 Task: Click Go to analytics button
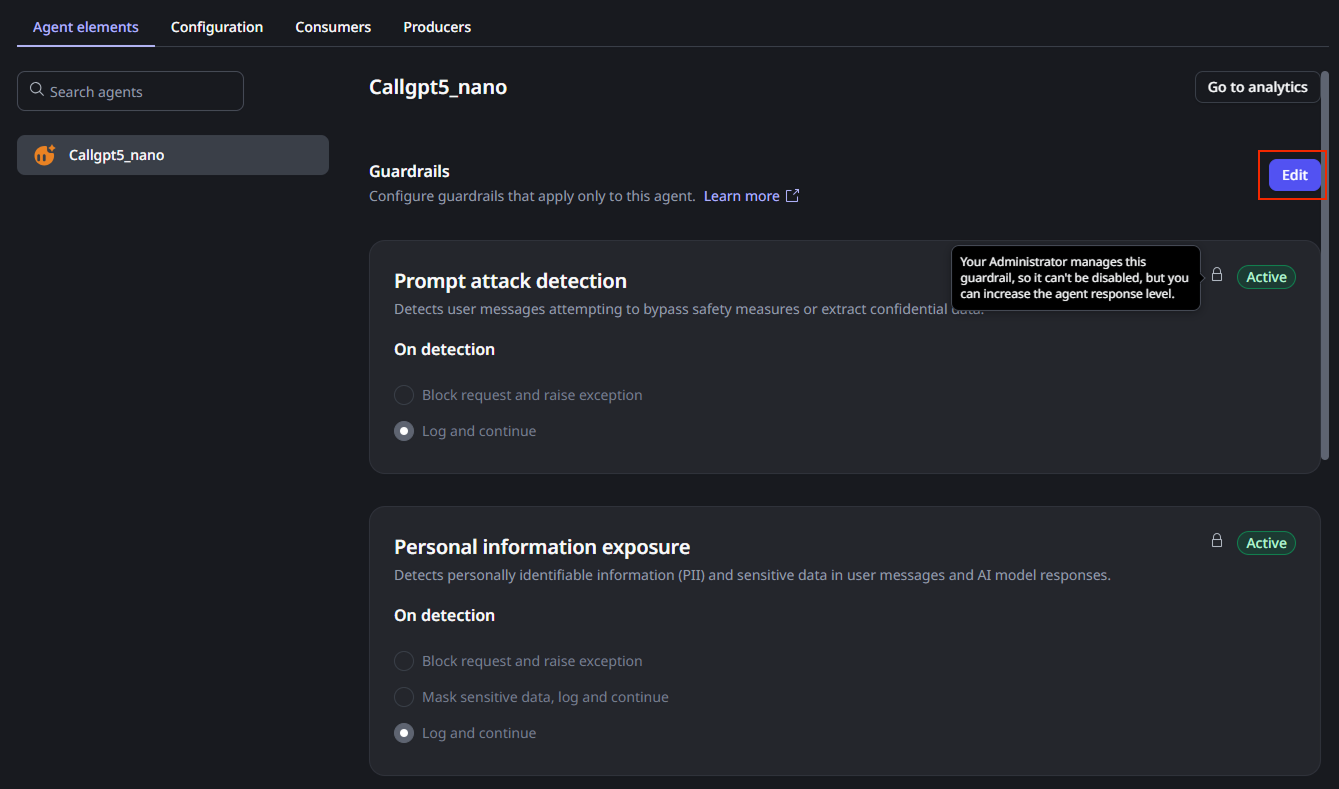pos(1257,87)
